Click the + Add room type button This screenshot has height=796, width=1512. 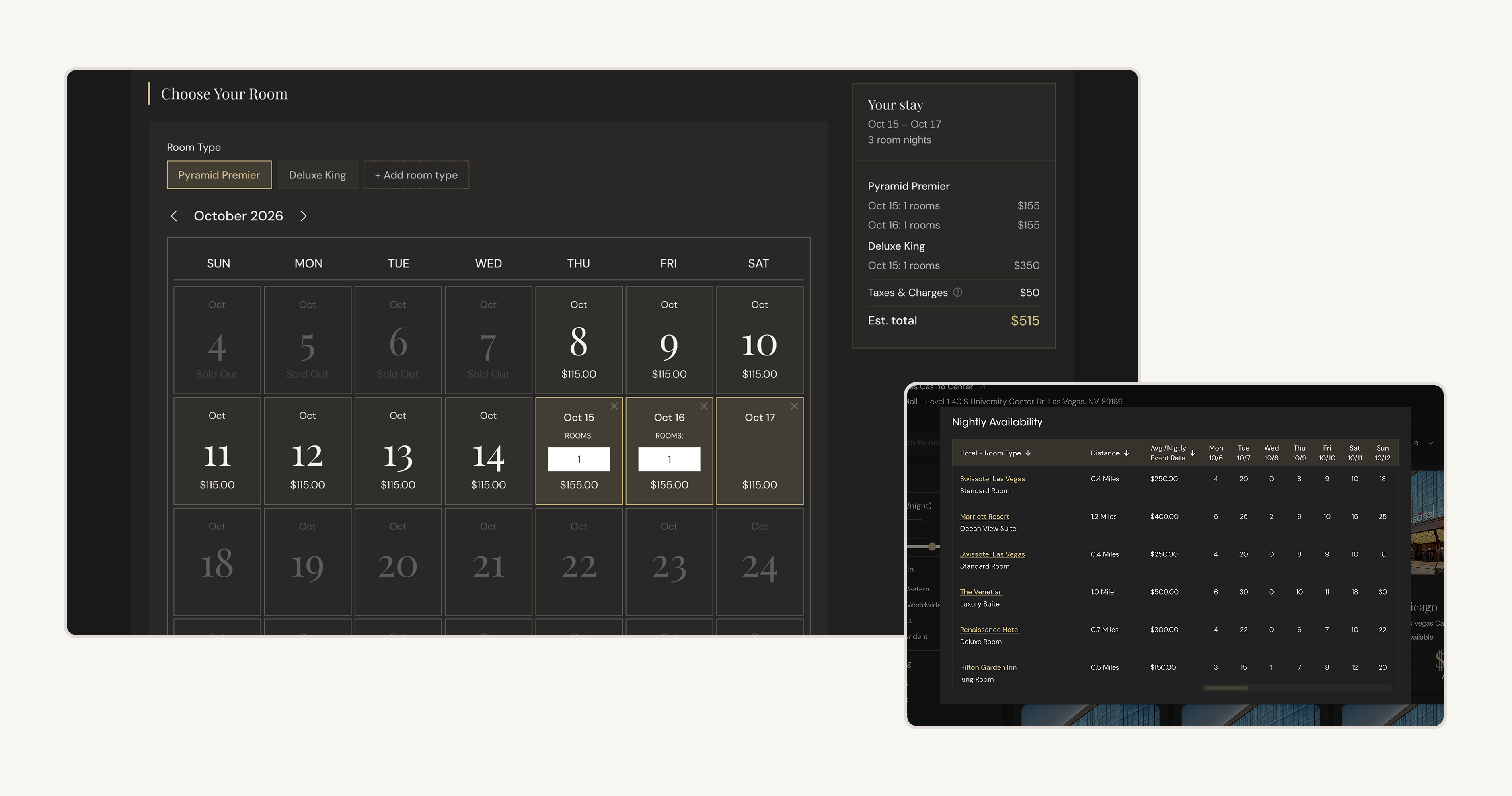pos(416,175)
